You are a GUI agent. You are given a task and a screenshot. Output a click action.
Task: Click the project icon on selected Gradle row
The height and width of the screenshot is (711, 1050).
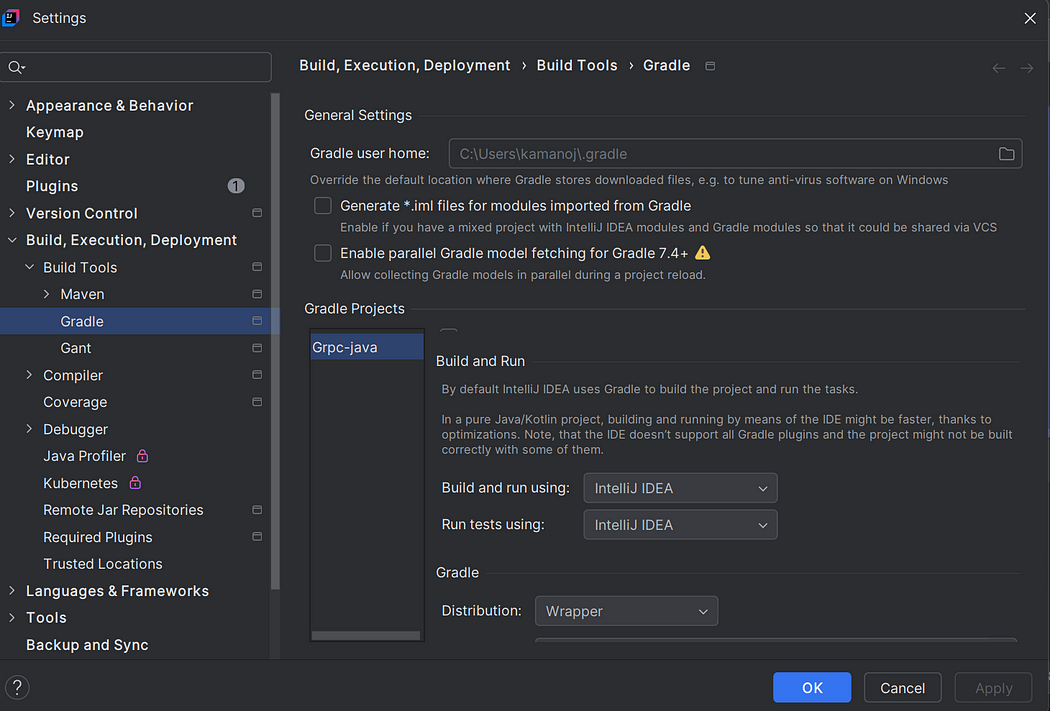(256, 321)
